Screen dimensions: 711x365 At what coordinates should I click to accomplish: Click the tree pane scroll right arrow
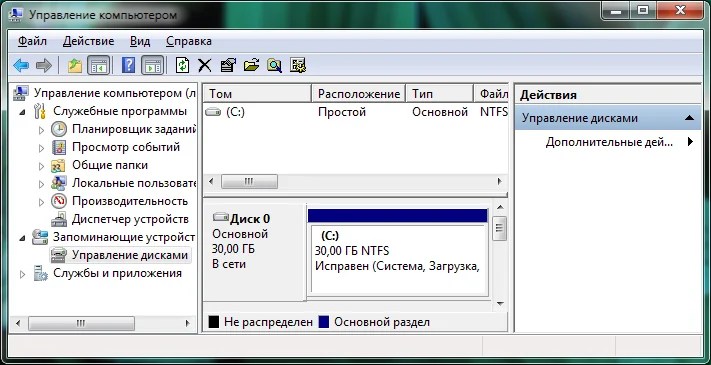[188, 323]
